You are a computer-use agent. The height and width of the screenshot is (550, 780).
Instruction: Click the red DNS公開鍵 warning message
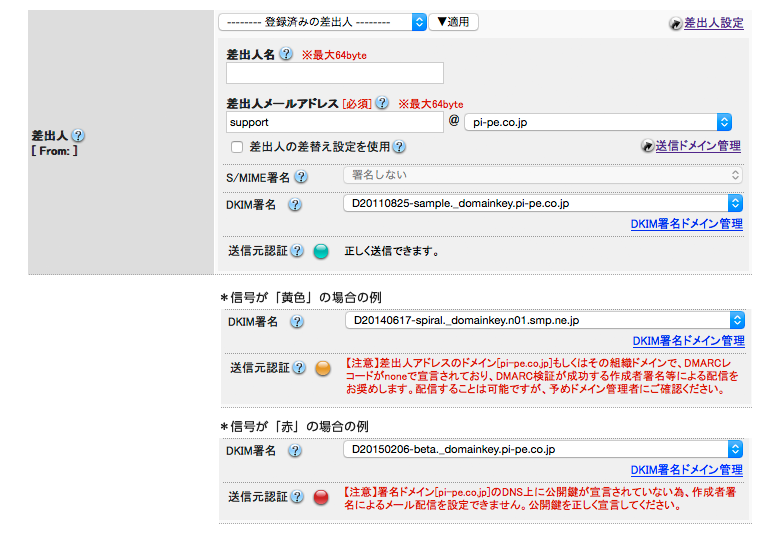click(540, 498)
